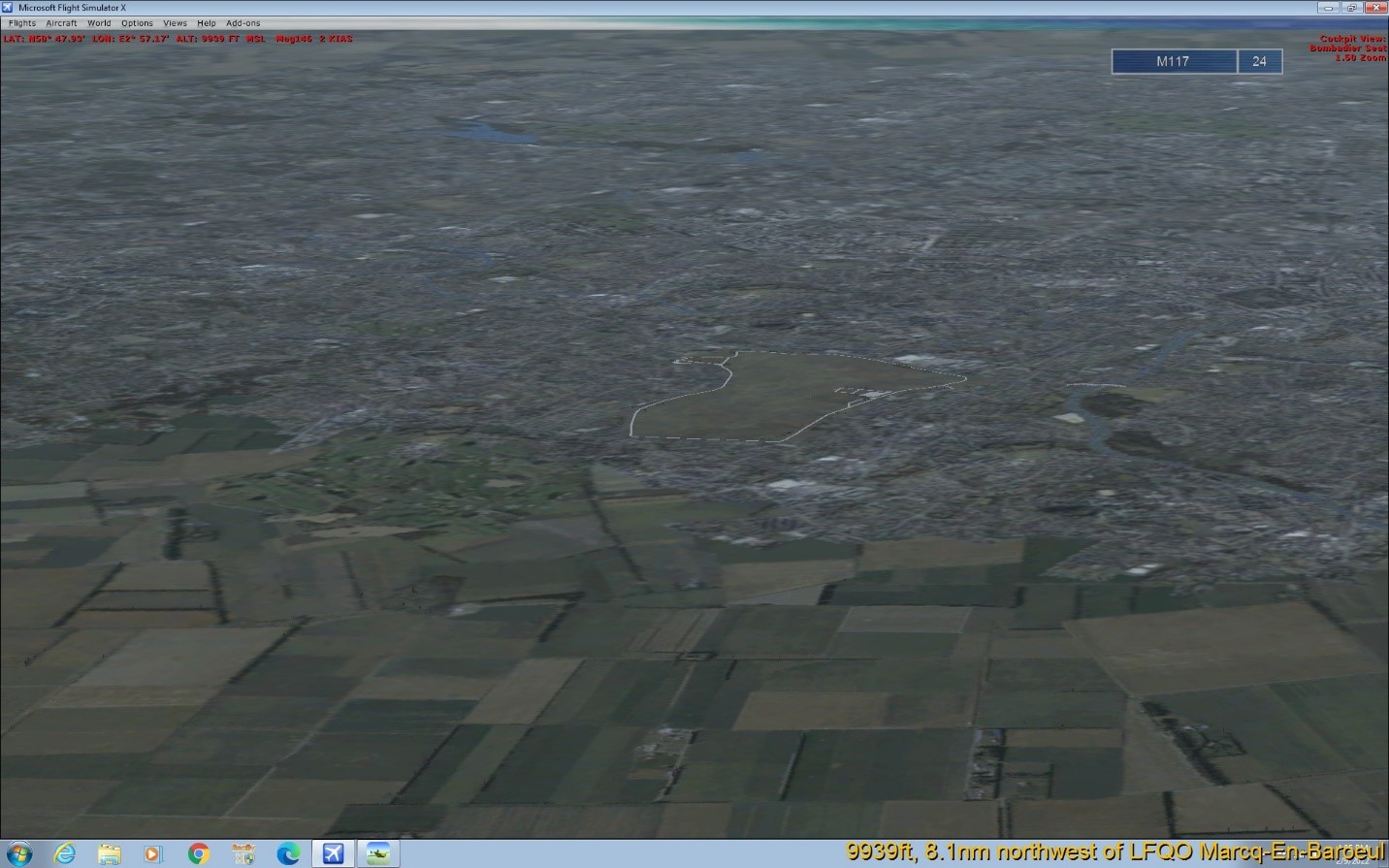The width and height of the screenshot is (1389, 868).
Task: Open the Help menu
Action: pos(207,23)
